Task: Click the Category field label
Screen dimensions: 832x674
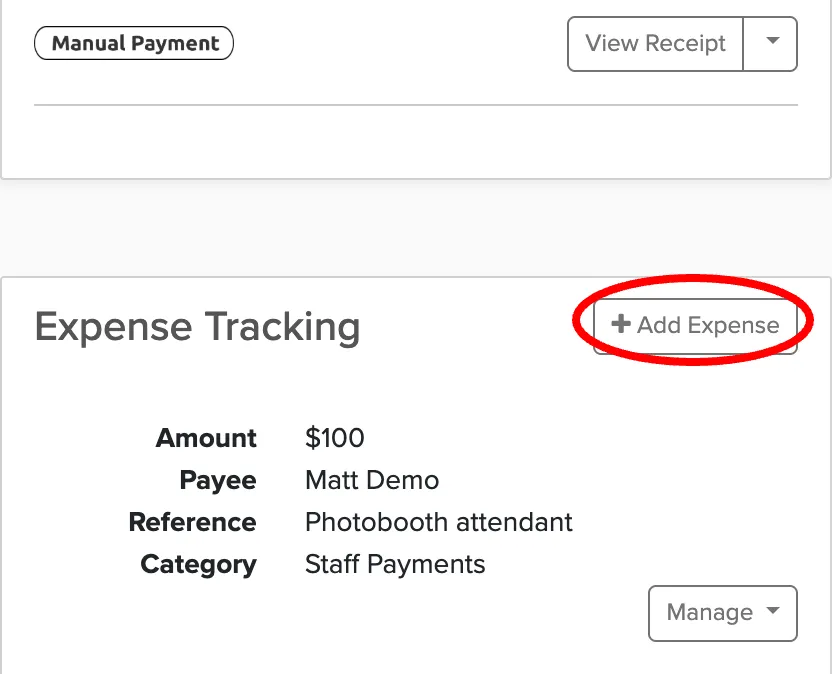Action: 198,565
